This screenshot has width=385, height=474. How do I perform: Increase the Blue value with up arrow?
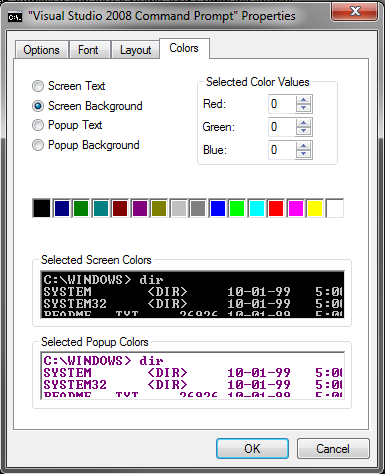click(303, 146)
